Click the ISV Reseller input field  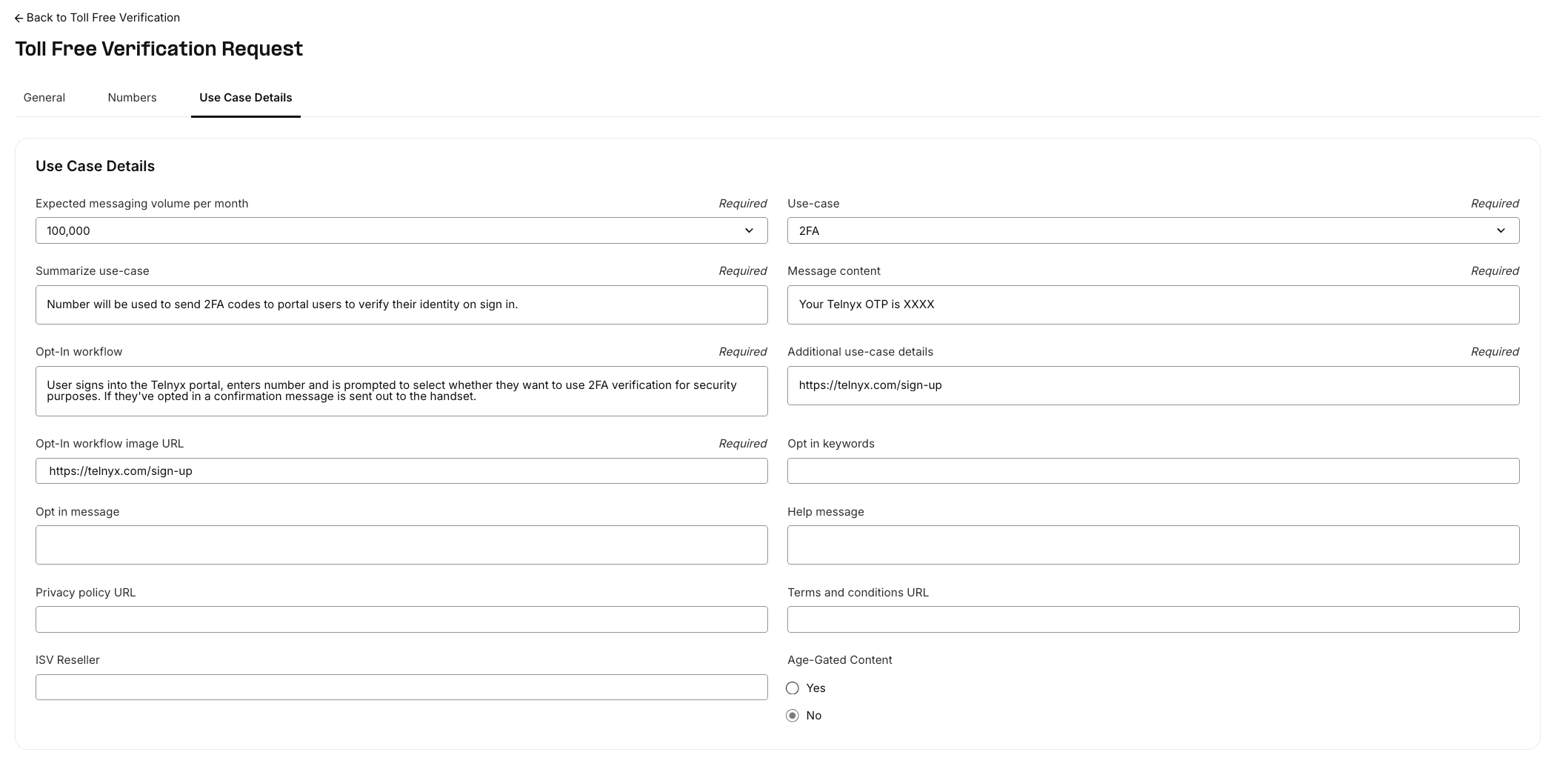[x=401, y=687]
